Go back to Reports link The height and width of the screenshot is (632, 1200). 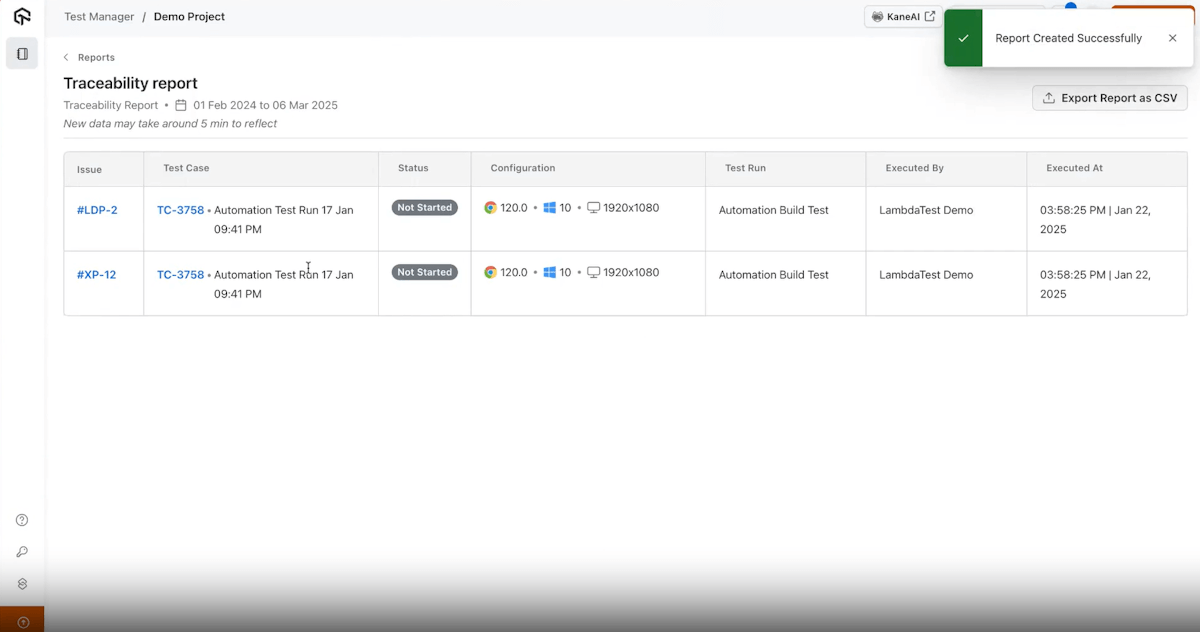pos(96,58)
